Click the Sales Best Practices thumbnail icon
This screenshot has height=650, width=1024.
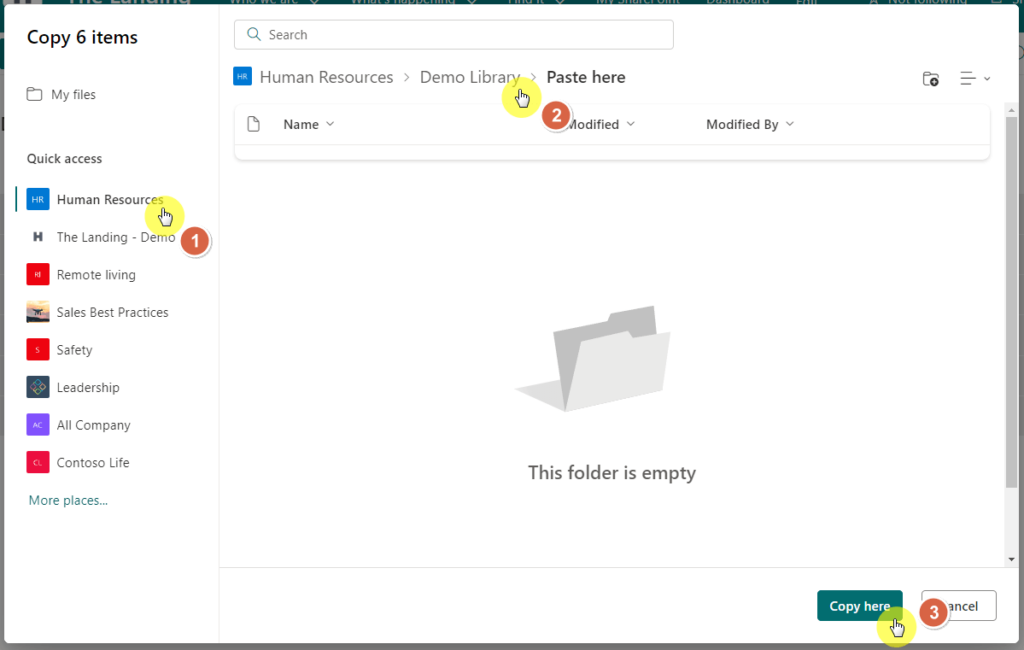38,312
